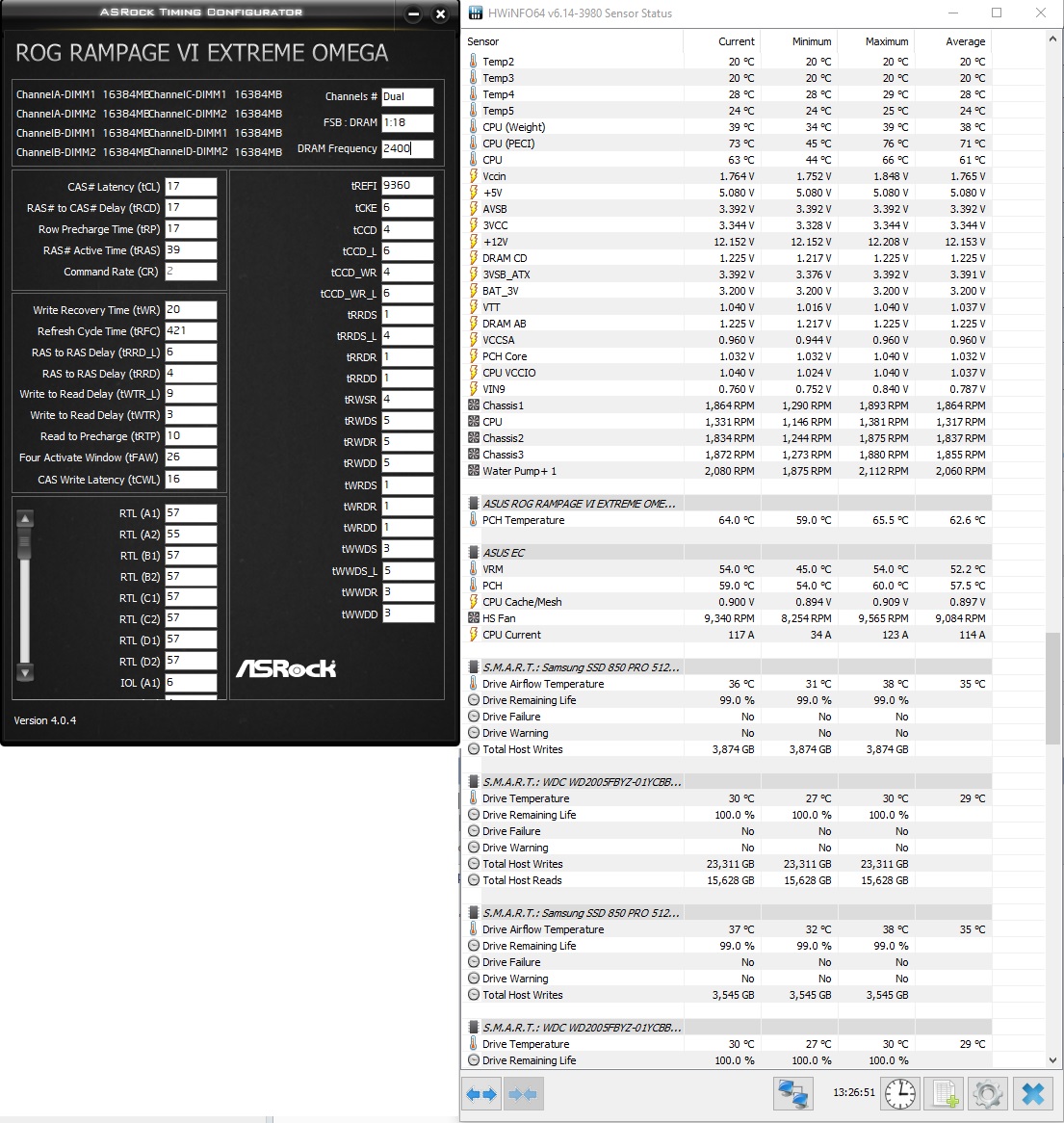Click the clock reset timer icon
This screenshot has width=1064, height=1123.
[x=899, y=1094]
